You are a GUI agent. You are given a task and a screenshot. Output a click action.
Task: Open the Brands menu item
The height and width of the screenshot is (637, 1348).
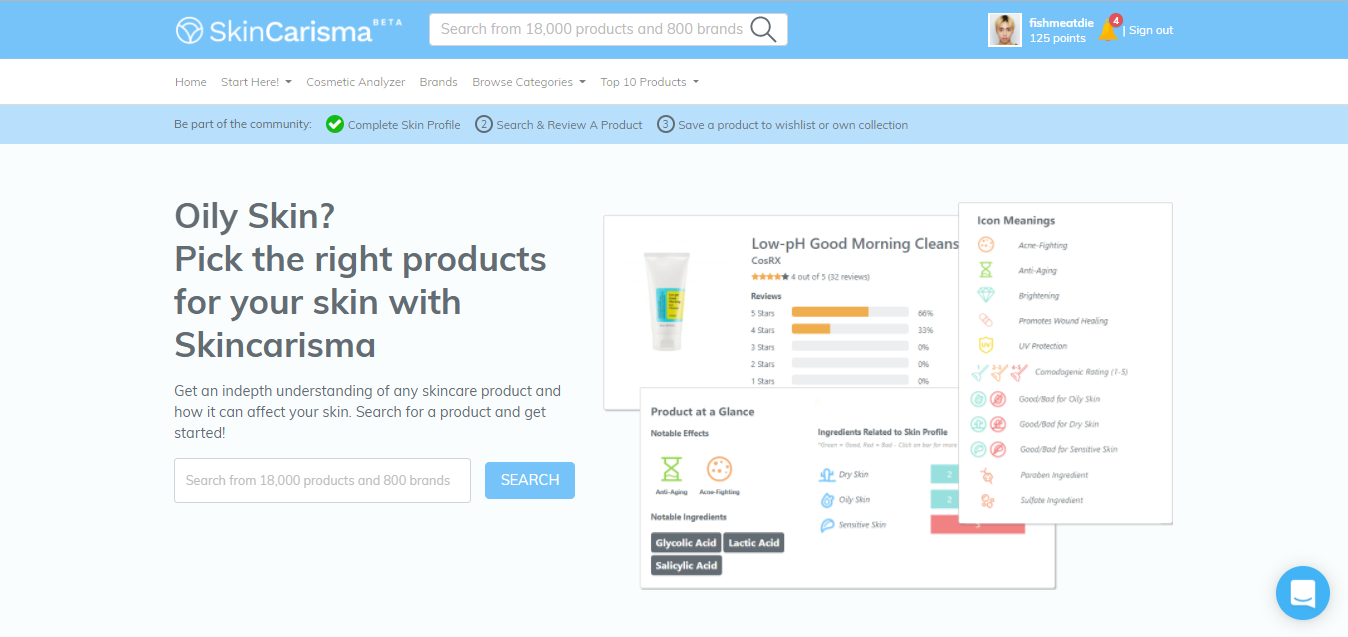click(x=438, y=82)
